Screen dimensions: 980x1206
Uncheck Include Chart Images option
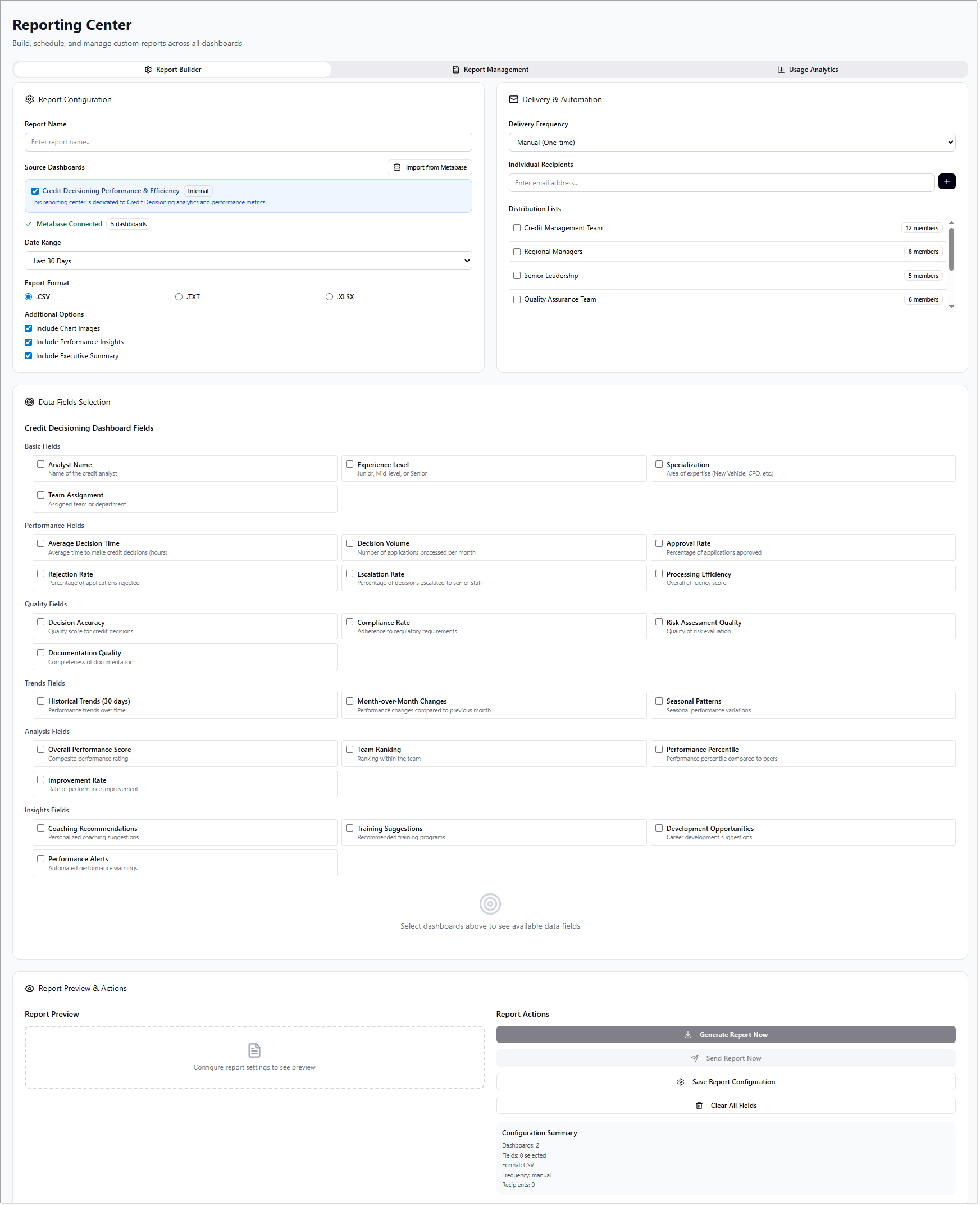(x=28, y=328)
